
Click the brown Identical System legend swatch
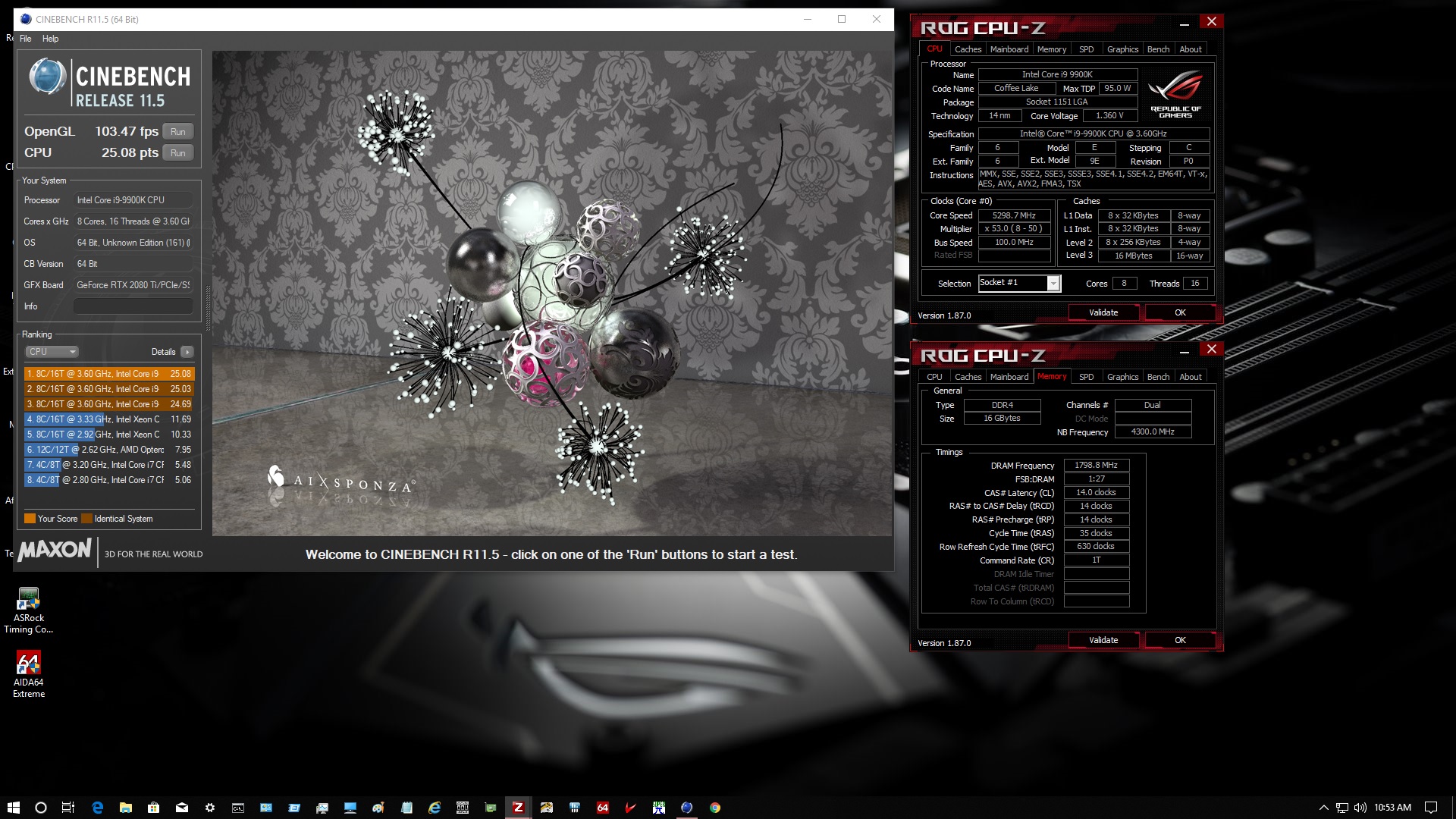pyautogui.click(x=86, y=519)
